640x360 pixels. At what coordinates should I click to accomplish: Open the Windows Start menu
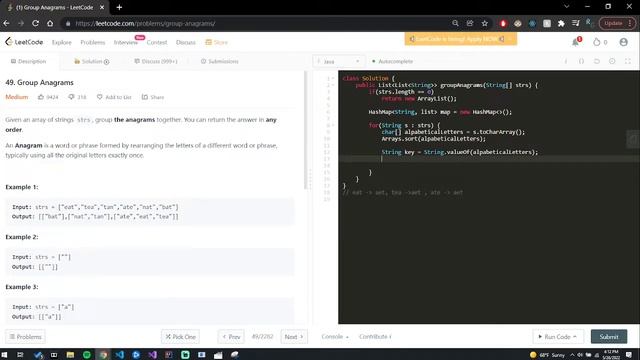click(x=4, y=355)
